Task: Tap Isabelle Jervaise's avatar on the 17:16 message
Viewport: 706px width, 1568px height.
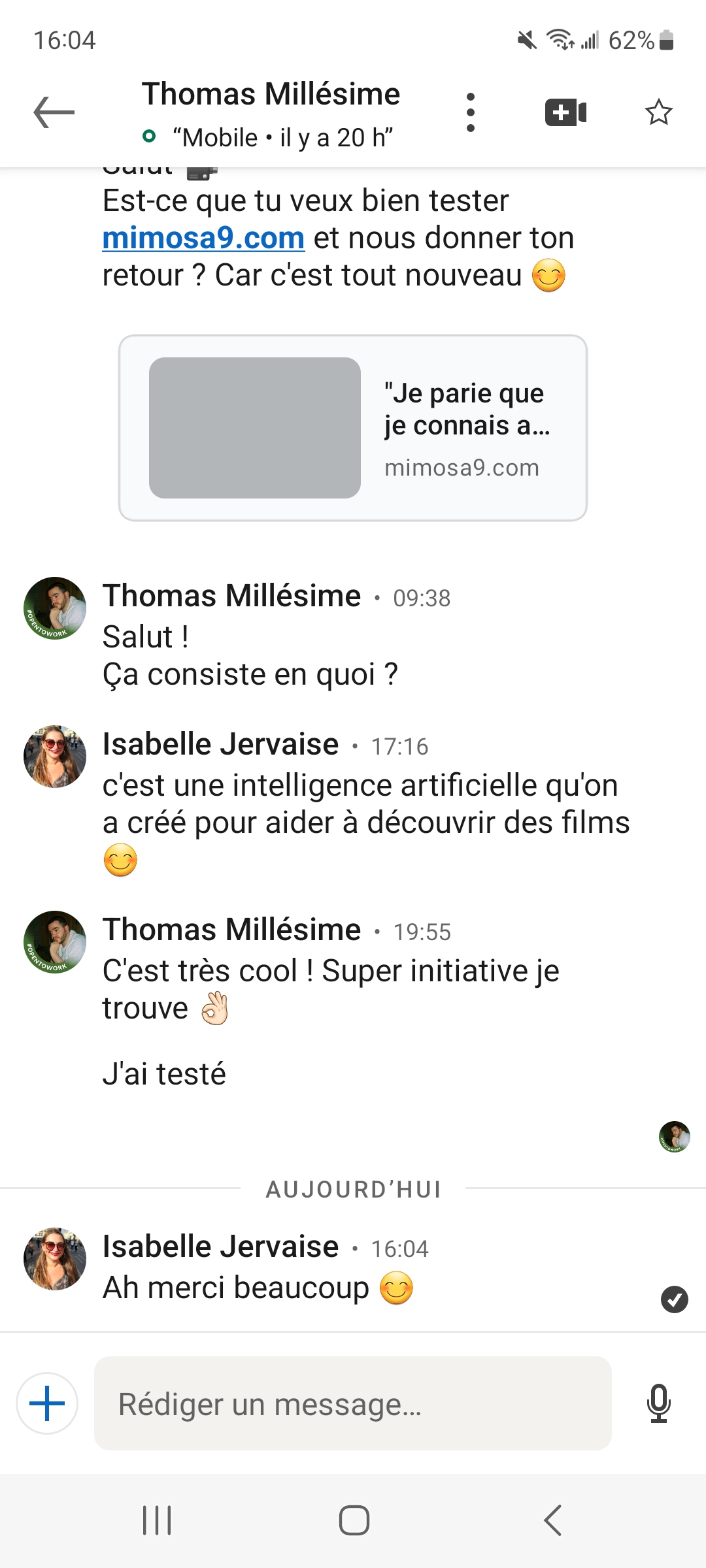Action: click(55, 757)
